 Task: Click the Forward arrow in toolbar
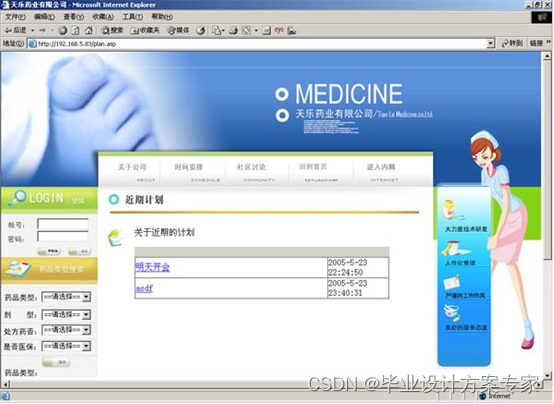point(43,30)
